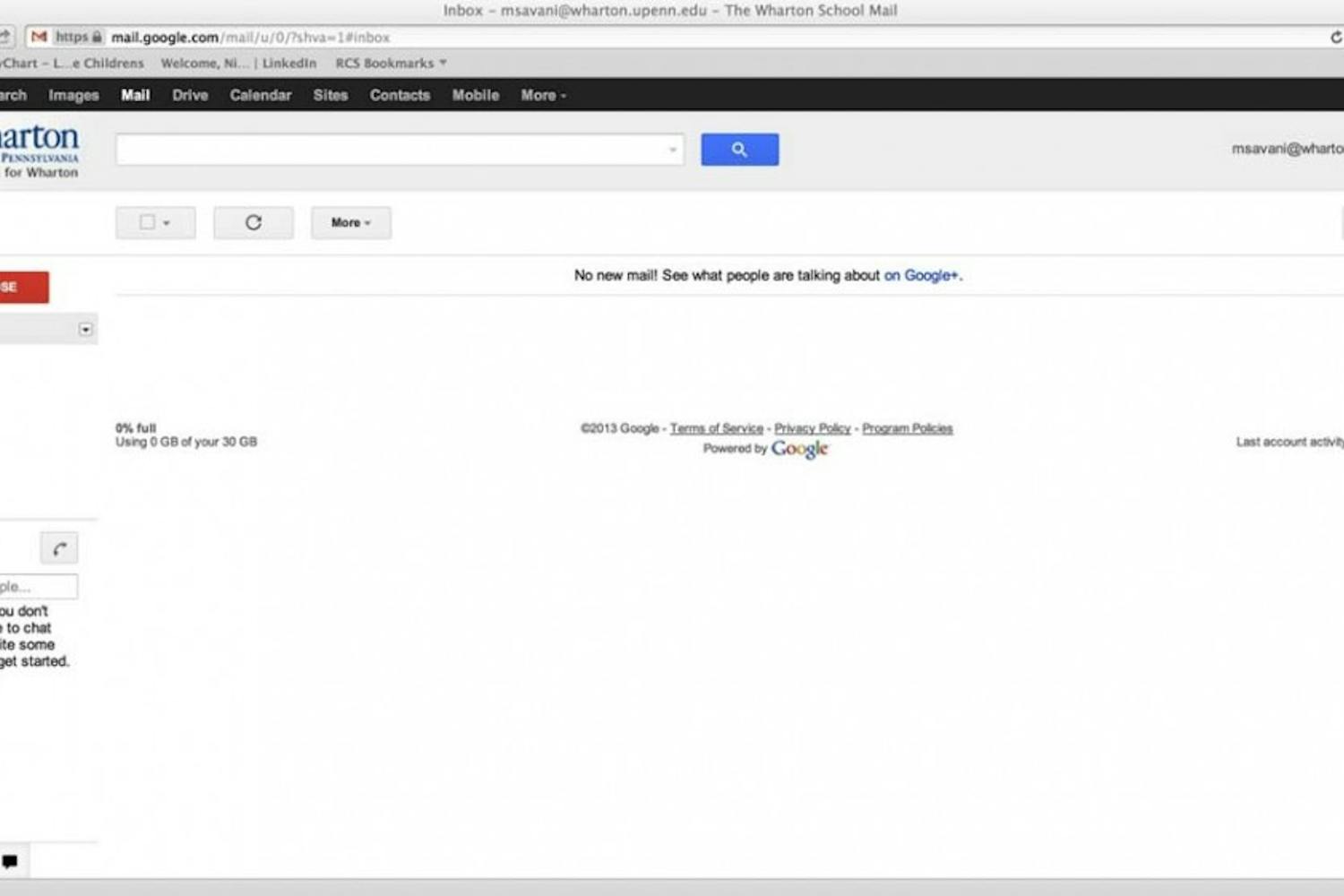
Task: Open Drive from the top navigation bar
Action: click(190, 95)
